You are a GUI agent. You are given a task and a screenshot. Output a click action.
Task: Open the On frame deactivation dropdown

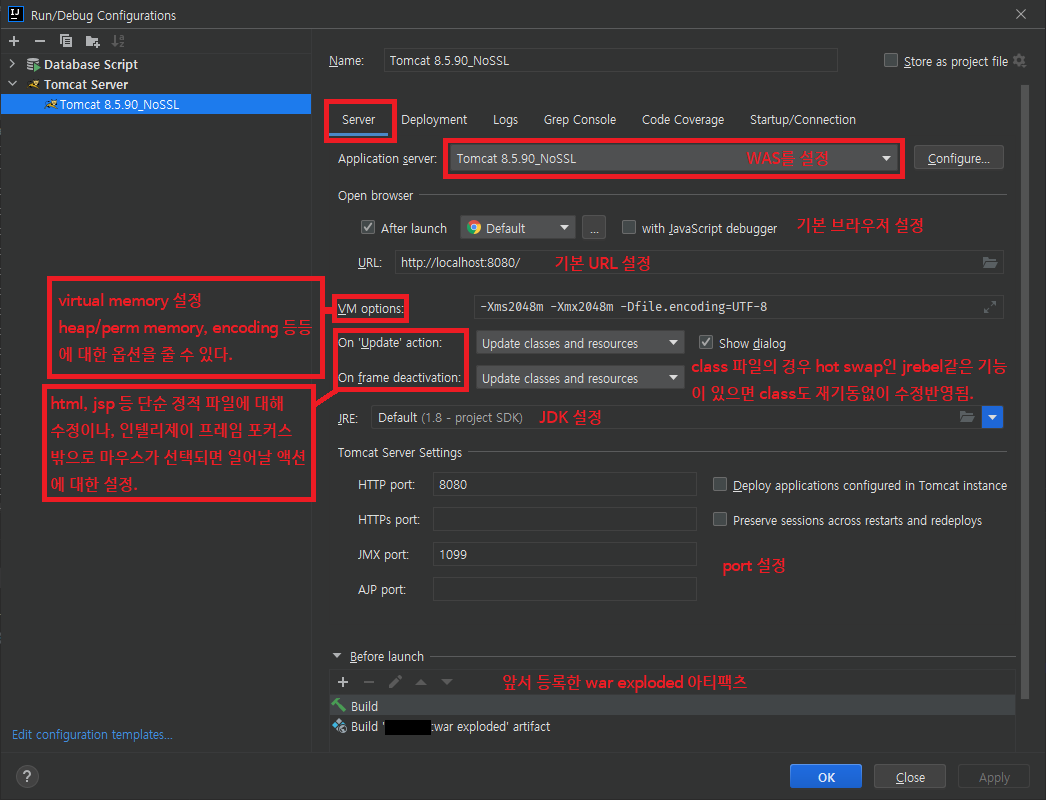580,378
